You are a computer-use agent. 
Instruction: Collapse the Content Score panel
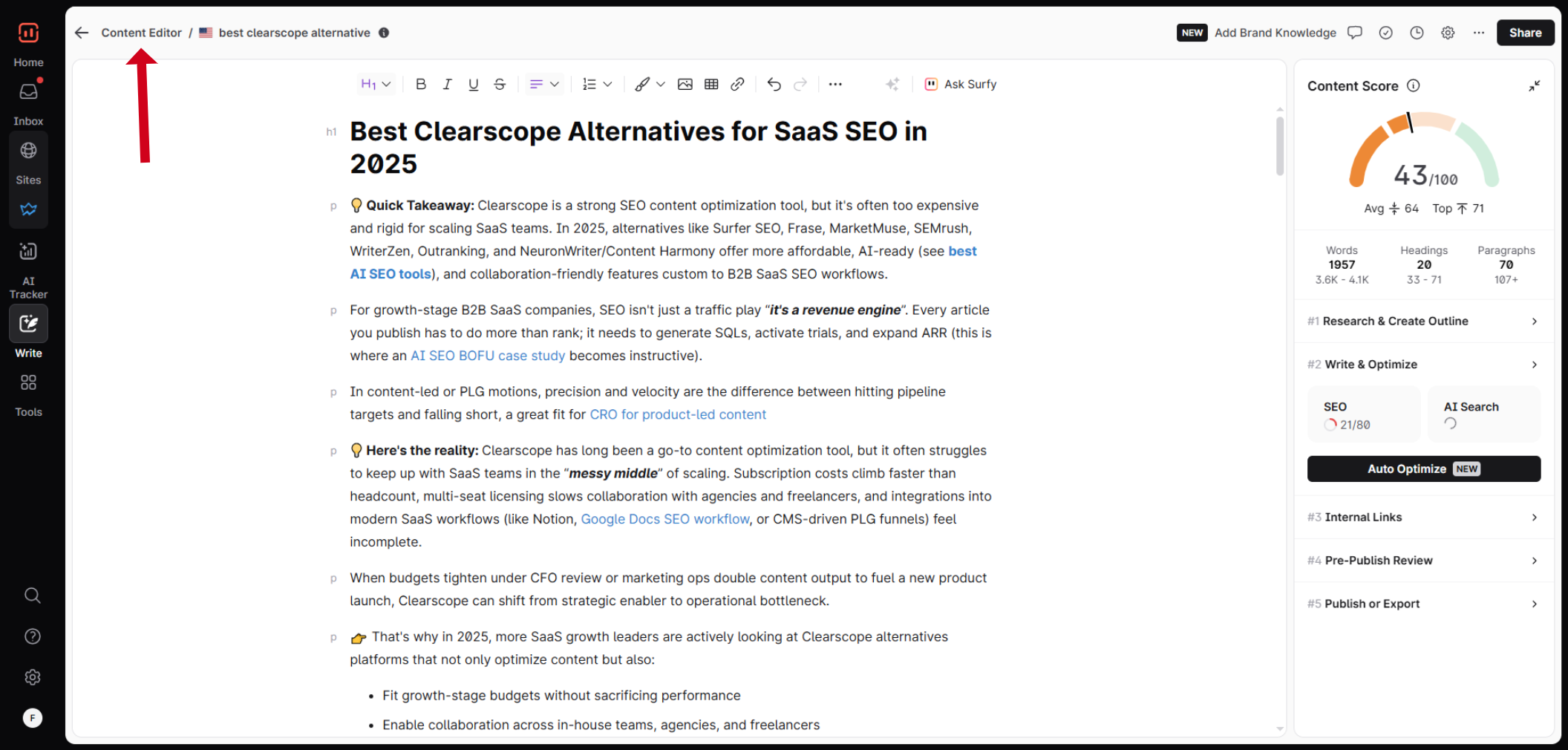[1534, 86]
